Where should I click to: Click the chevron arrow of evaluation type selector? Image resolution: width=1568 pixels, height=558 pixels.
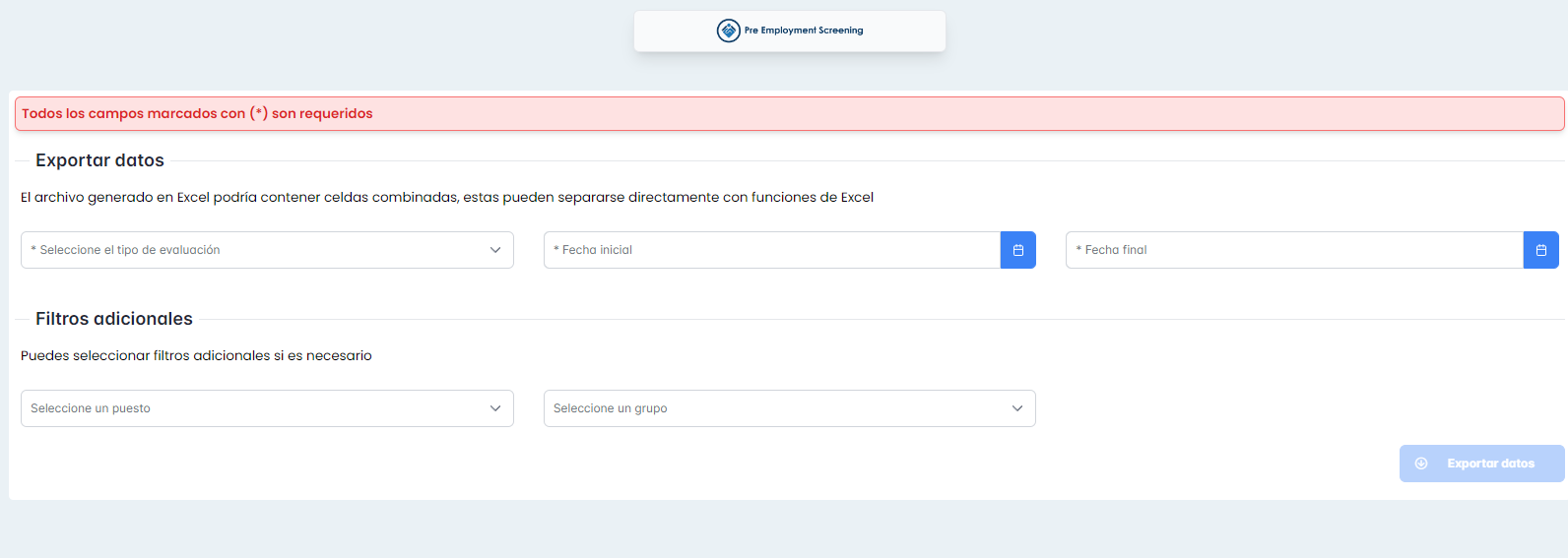495,250
